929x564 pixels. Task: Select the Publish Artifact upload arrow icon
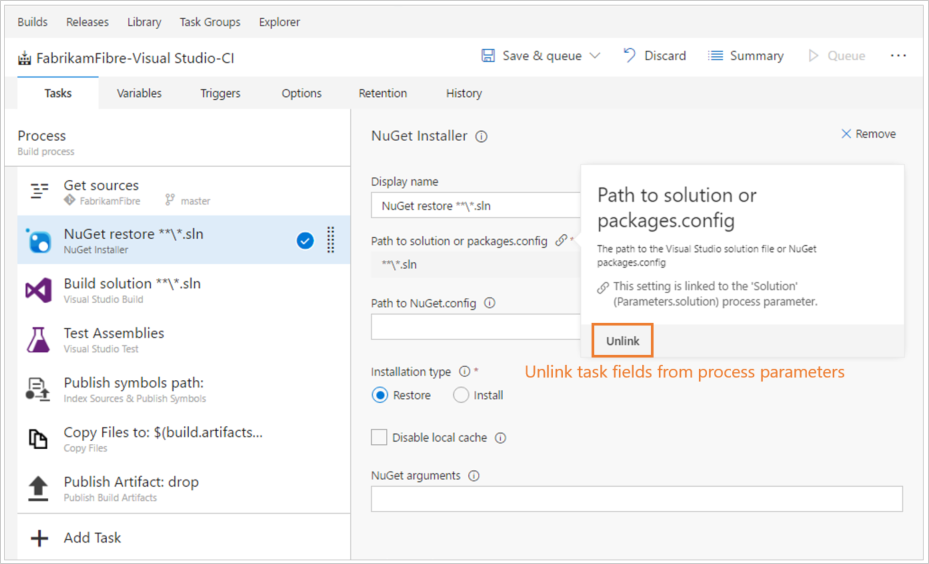39,488
